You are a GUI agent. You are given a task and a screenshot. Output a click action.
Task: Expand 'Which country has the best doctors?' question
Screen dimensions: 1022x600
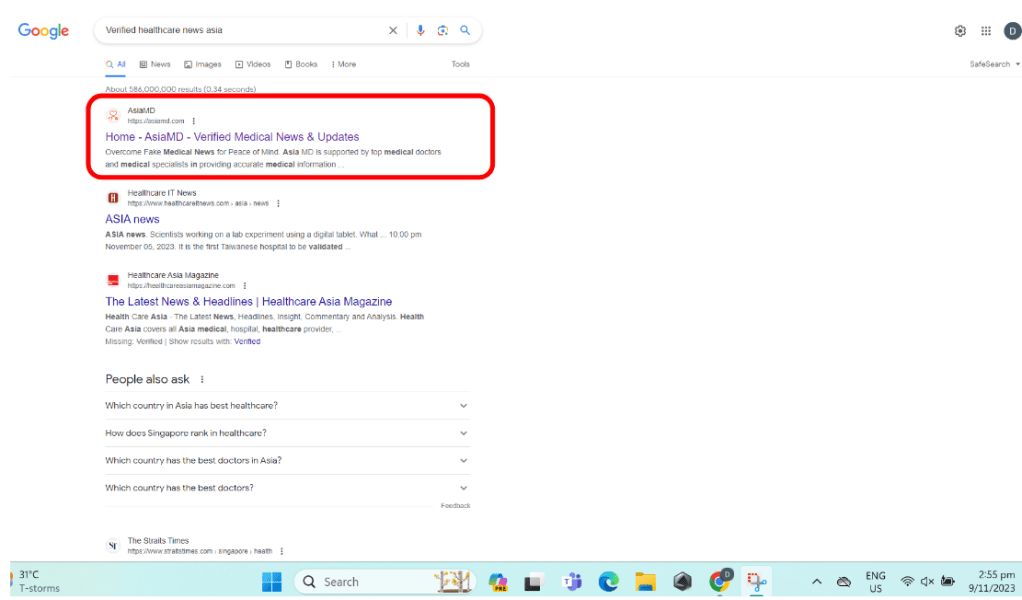[286, 488]
